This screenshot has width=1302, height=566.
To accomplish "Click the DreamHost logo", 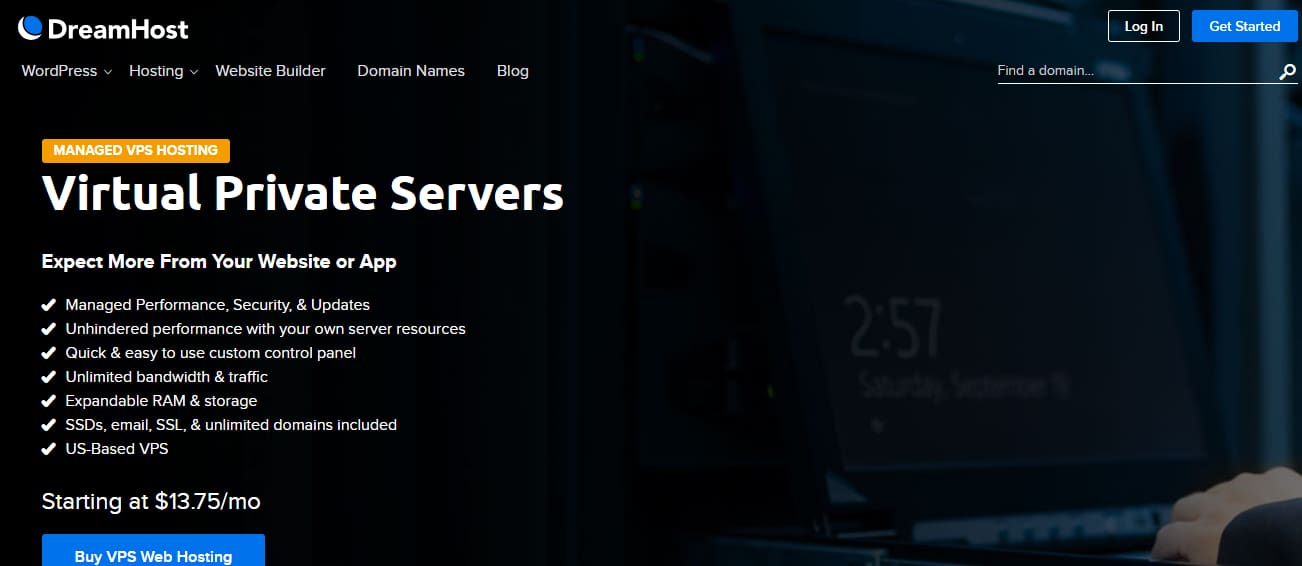I will point(103,28).
